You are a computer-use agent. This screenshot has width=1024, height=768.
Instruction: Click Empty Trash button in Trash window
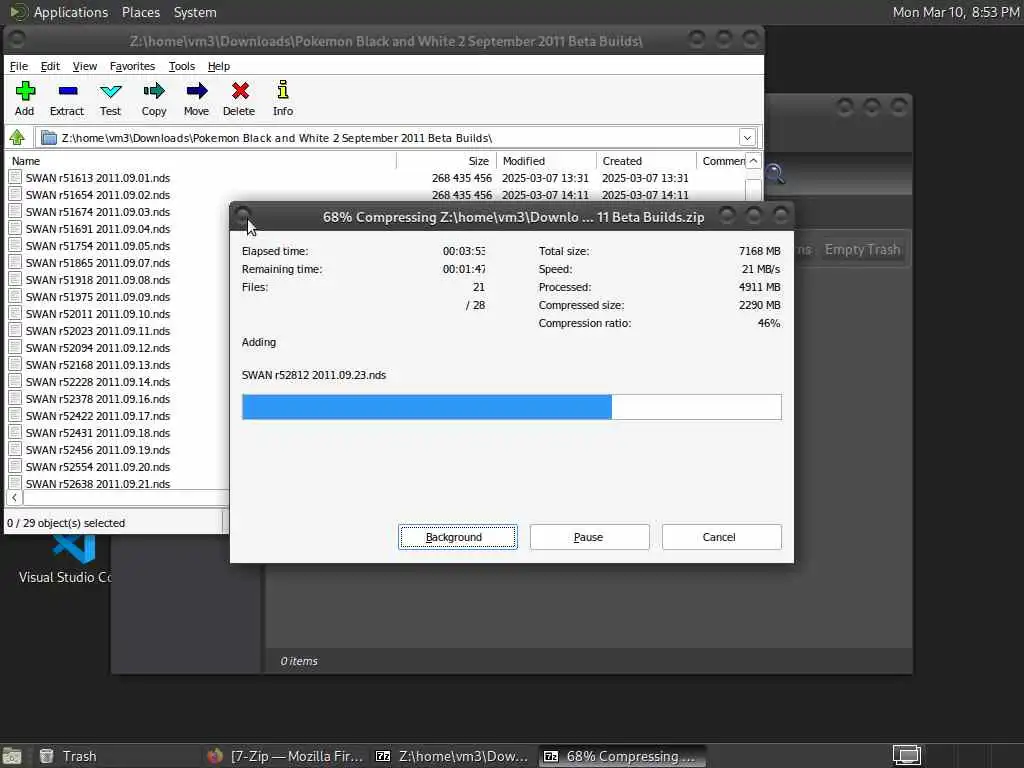[x=862, y=249]
